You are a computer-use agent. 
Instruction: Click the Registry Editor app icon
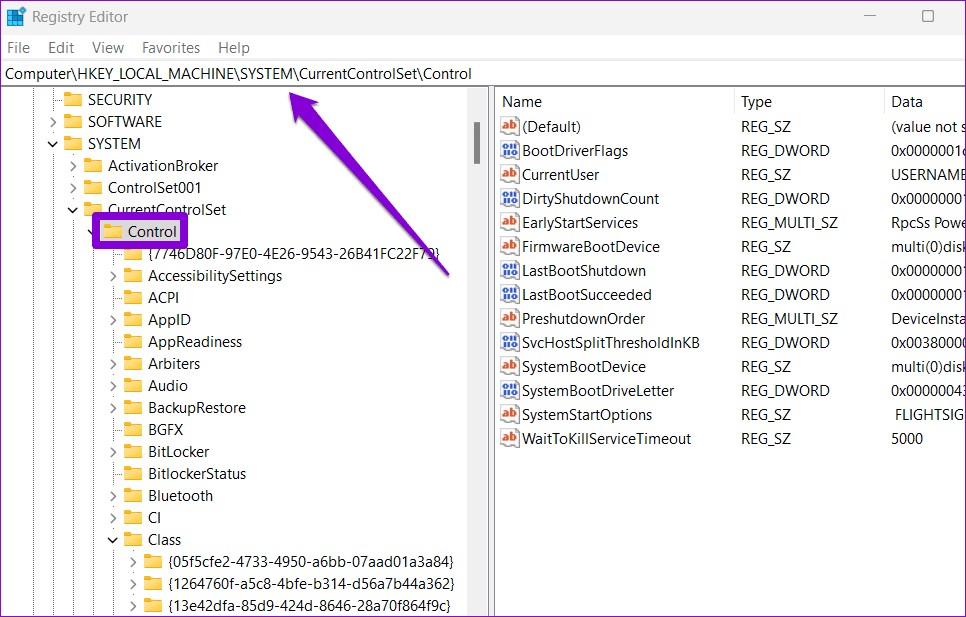(16, 17)
